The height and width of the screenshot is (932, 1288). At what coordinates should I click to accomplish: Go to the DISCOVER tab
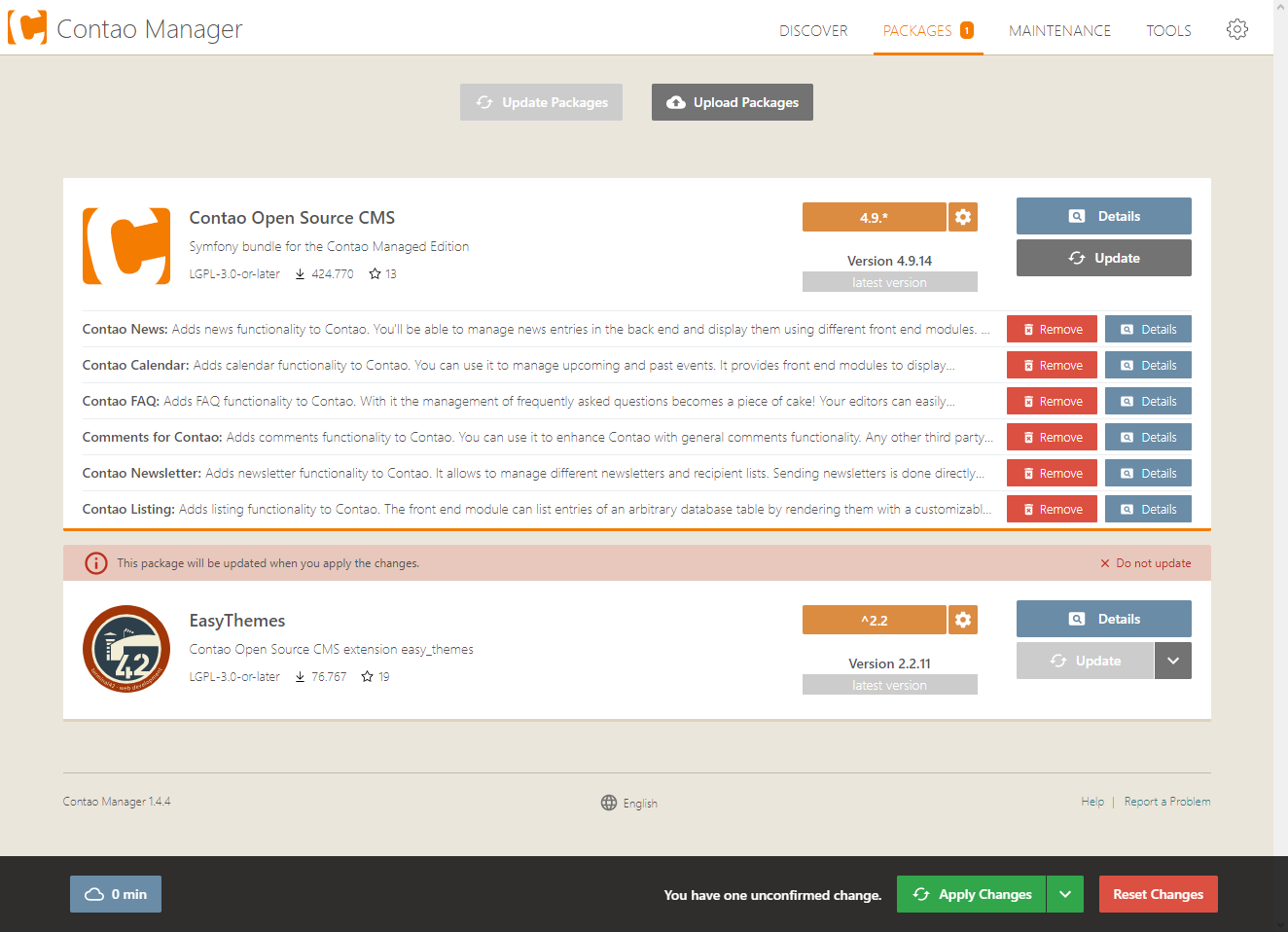click(813, 30)
